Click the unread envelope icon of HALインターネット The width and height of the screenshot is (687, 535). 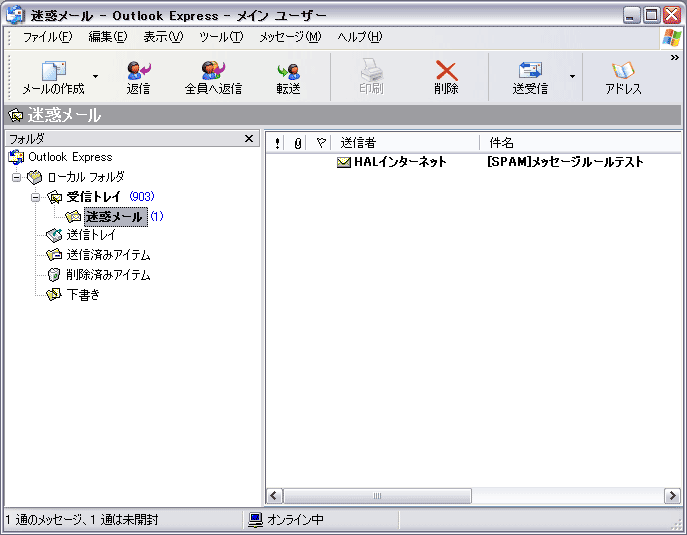[344, 163]
